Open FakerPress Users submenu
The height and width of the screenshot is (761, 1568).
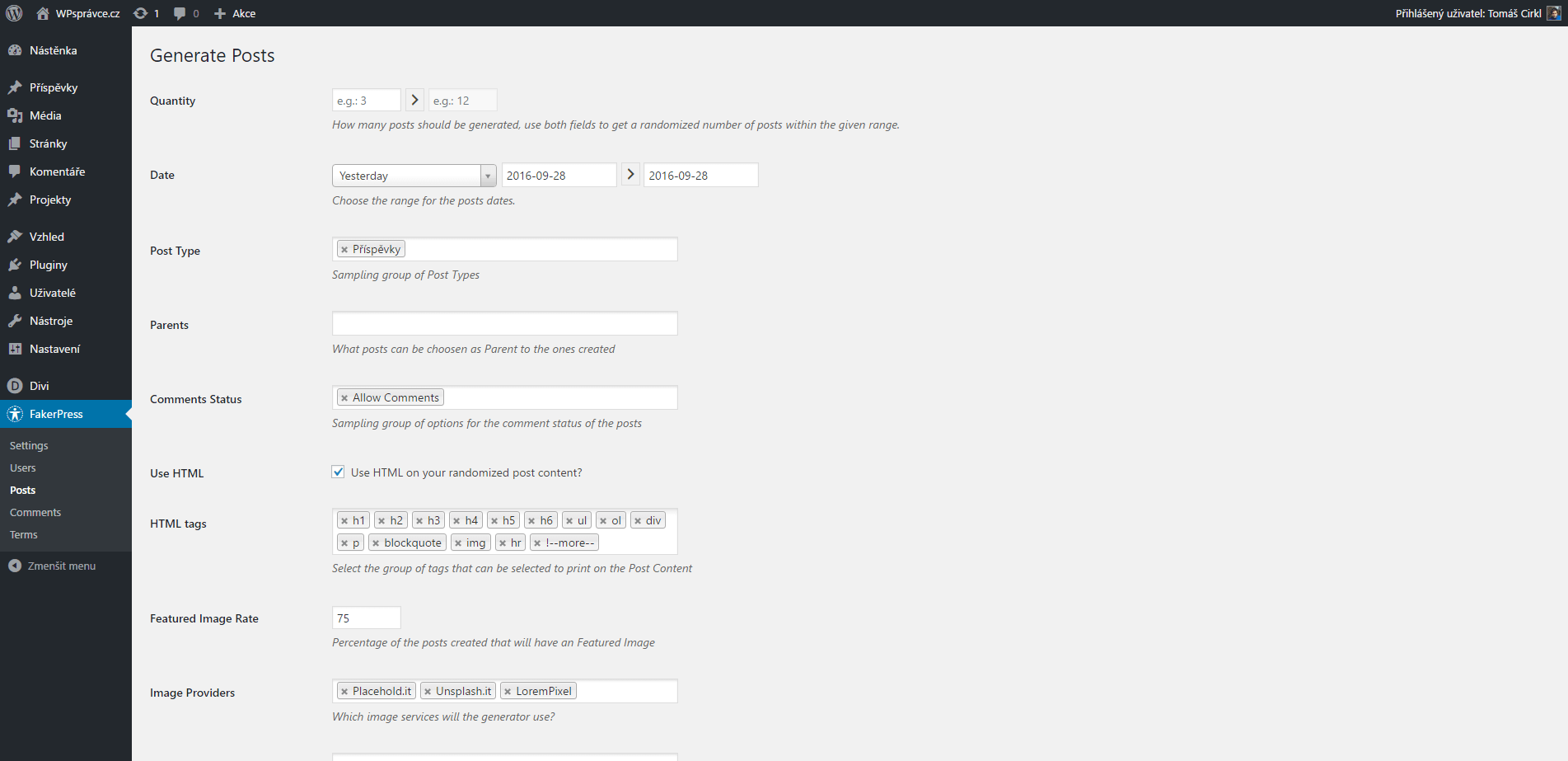coord(23,467)
